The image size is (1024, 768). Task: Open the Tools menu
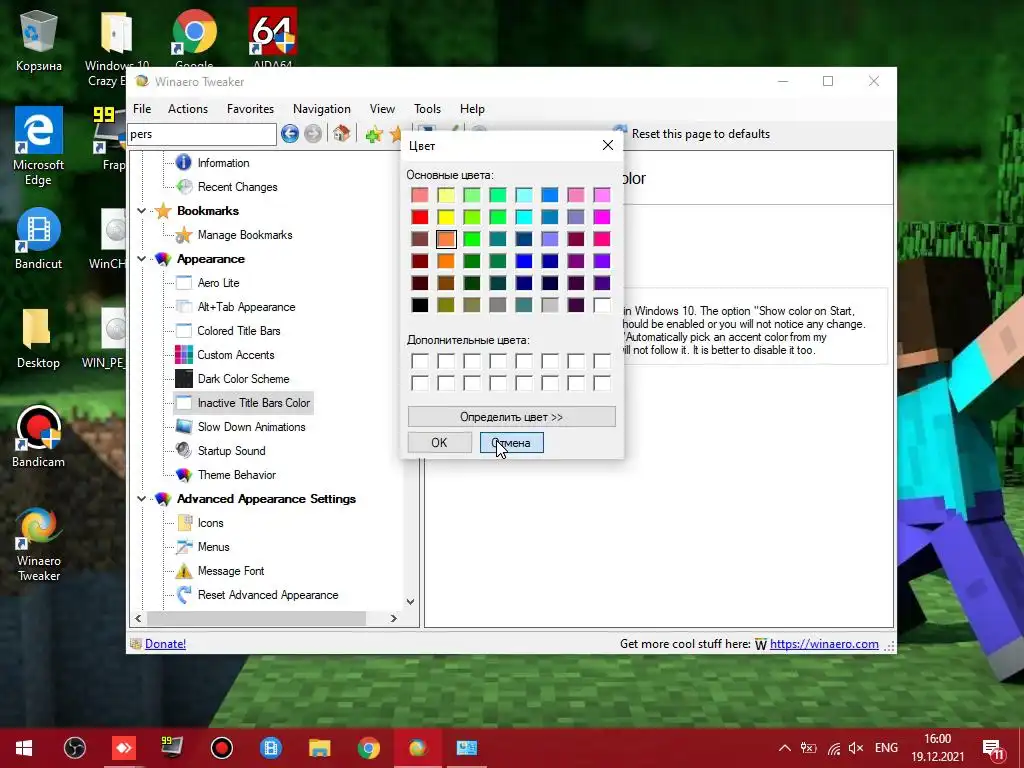click(427, 109)
